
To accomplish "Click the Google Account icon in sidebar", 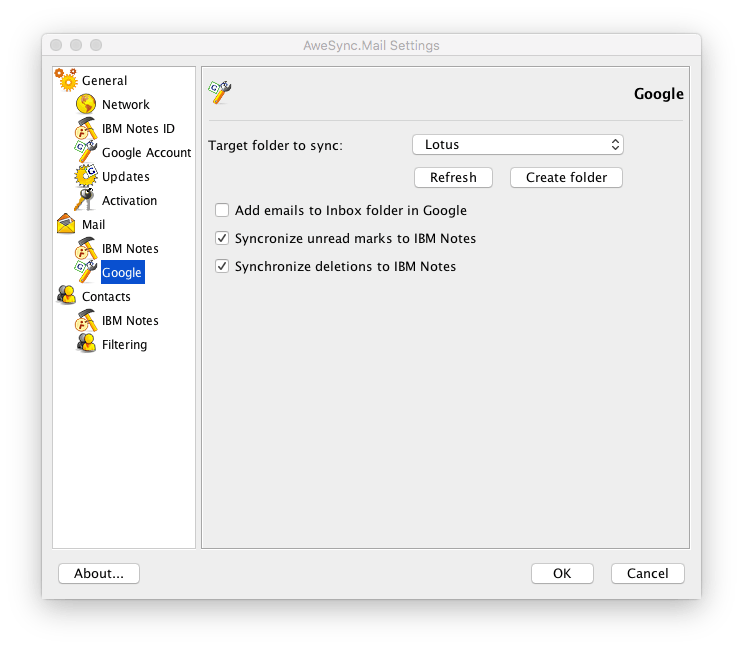I will tap(86, 152).
